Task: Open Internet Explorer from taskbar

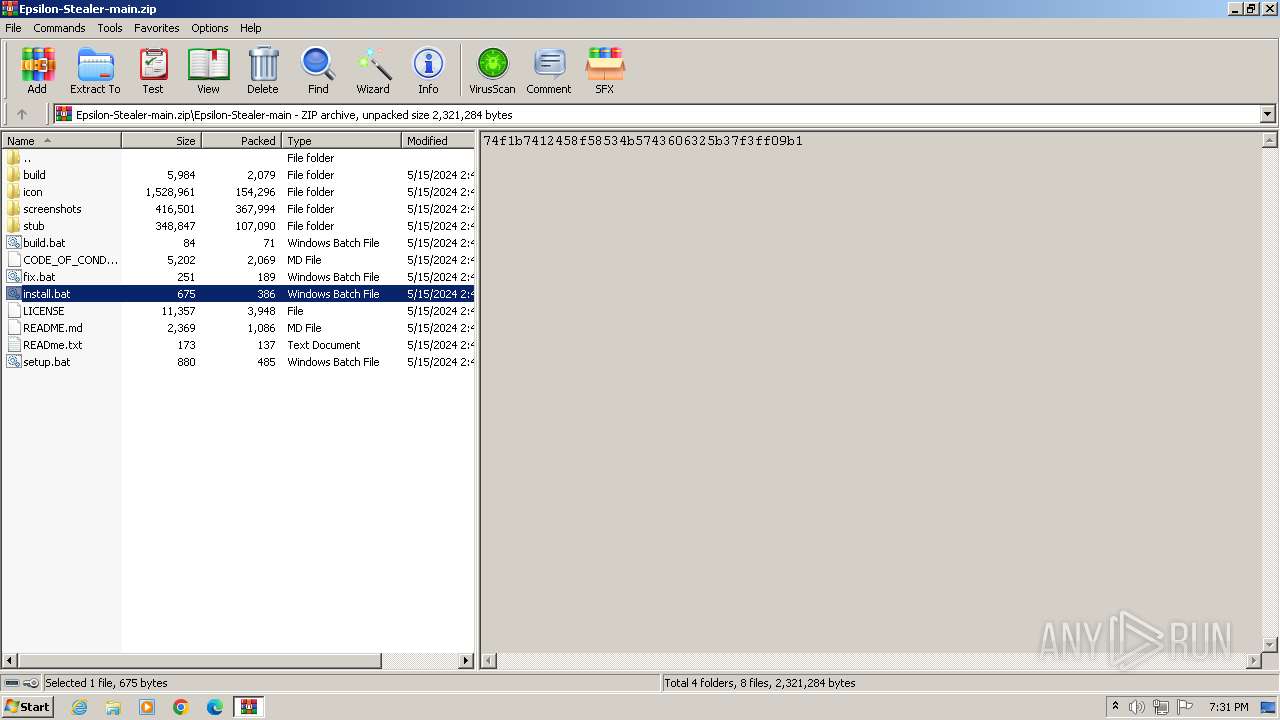Action: point(79,707)
